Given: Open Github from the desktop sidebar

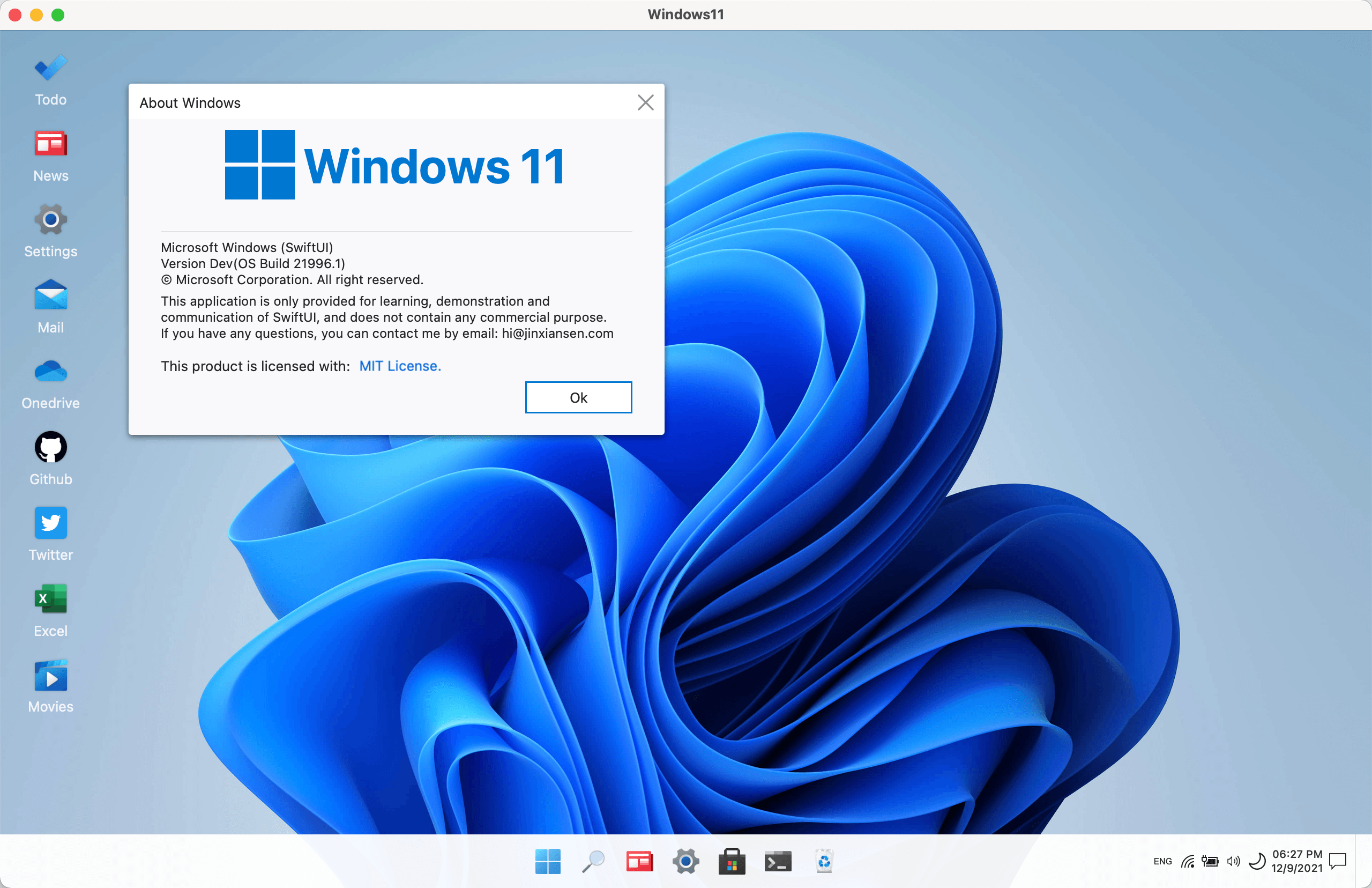Looking at the screenshot, I should tap(50, 447).
